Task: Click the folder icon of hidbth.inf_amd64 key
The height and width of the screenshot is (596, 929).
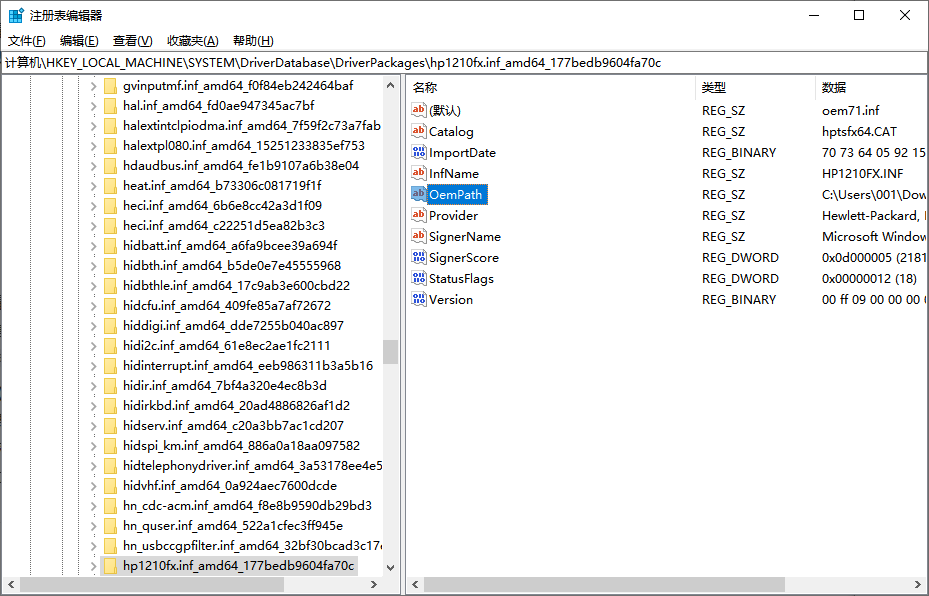Action: tap(111, 265)
